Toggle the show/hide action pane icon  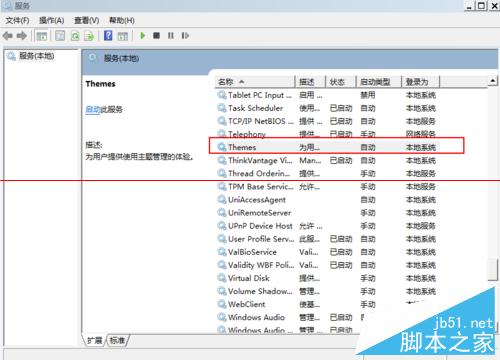pos(123,36)
